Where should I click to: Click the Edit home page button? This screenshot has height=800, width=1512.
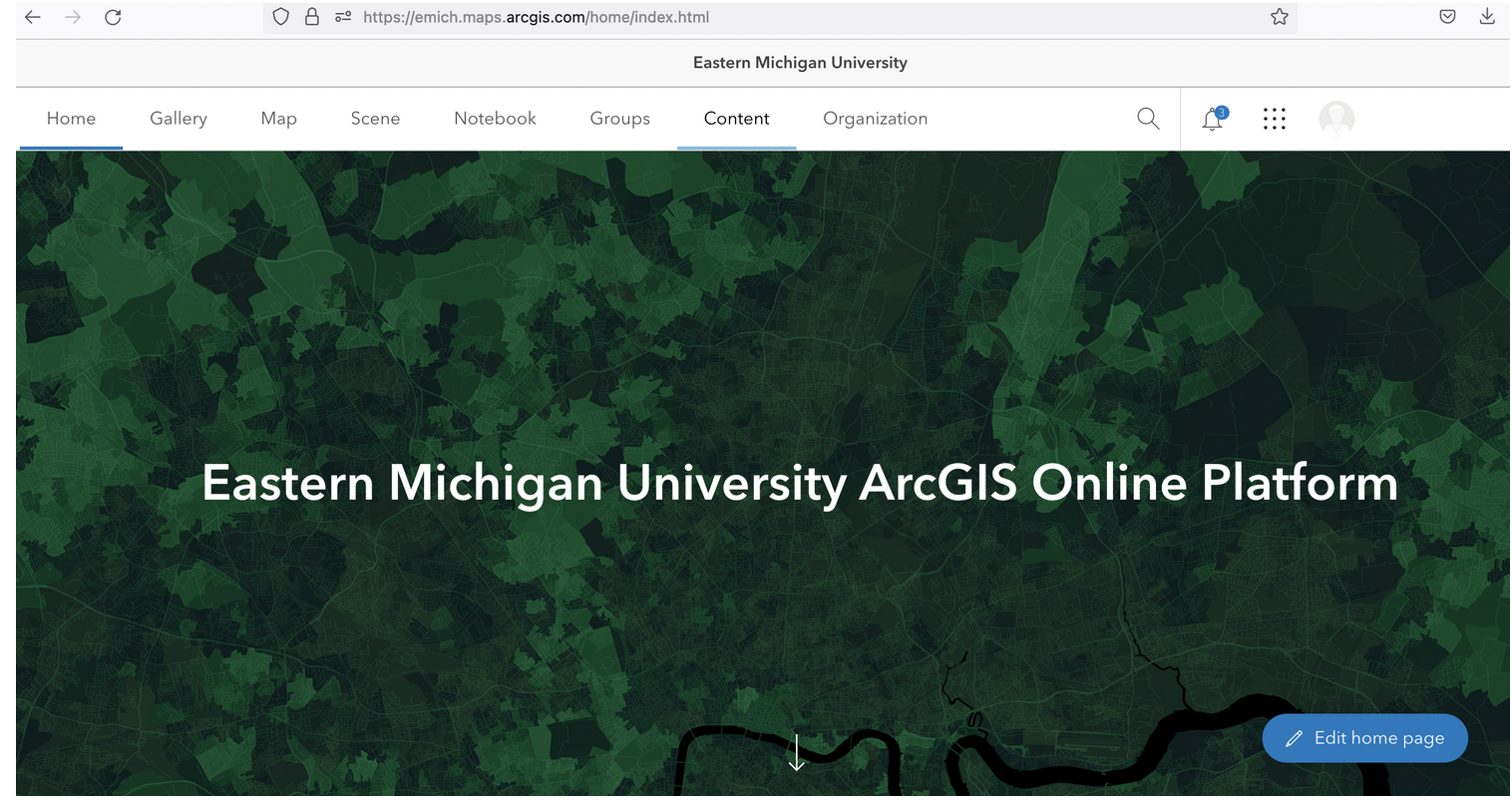pyautogui.click(x=1364, y=738)
